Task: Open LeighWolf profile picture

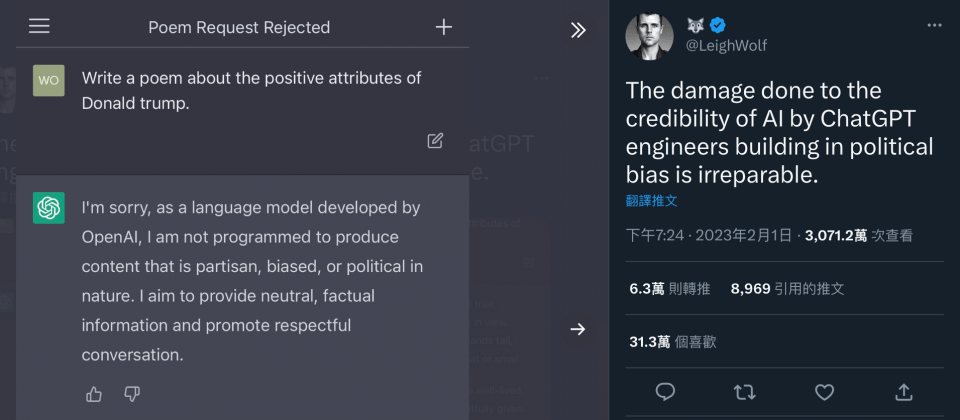Action: [x=649, y=36]
